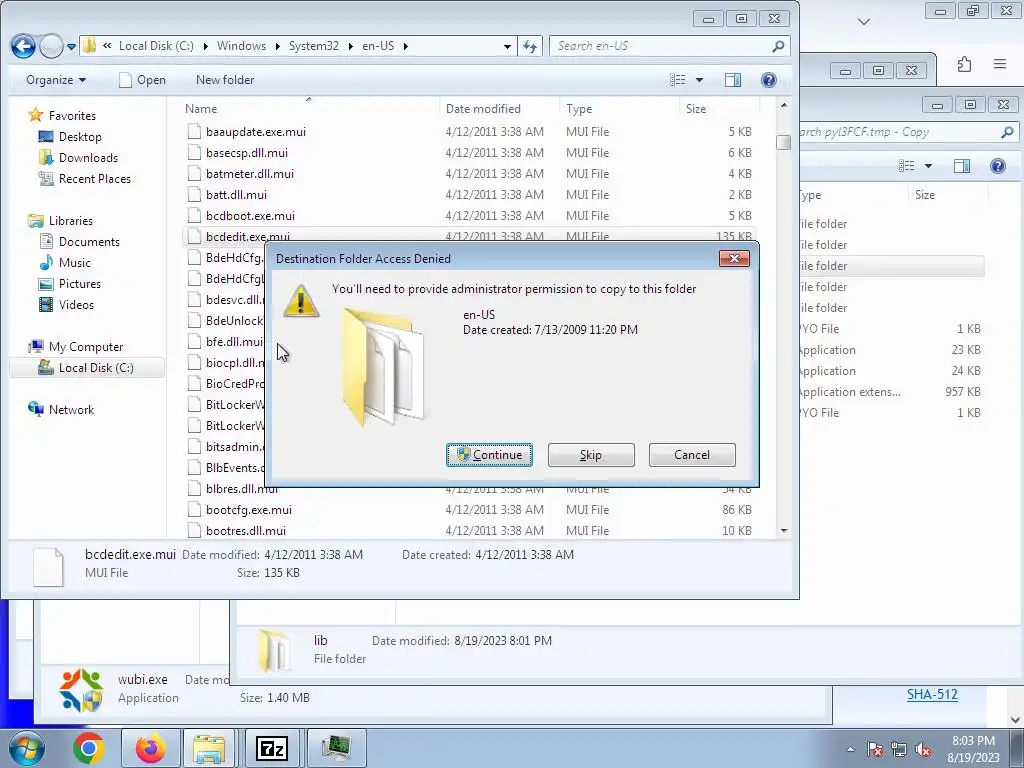This screenshot has height=768, width=1024.
Task: Click the Refresh button beside address bar
Action: click(530, 46)
